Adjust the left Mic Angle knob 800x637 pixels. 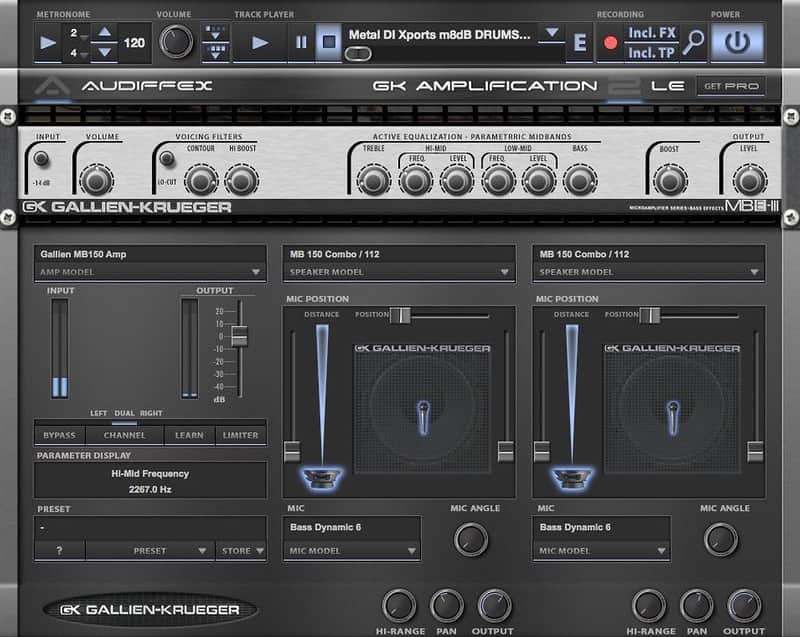(471, 540)
